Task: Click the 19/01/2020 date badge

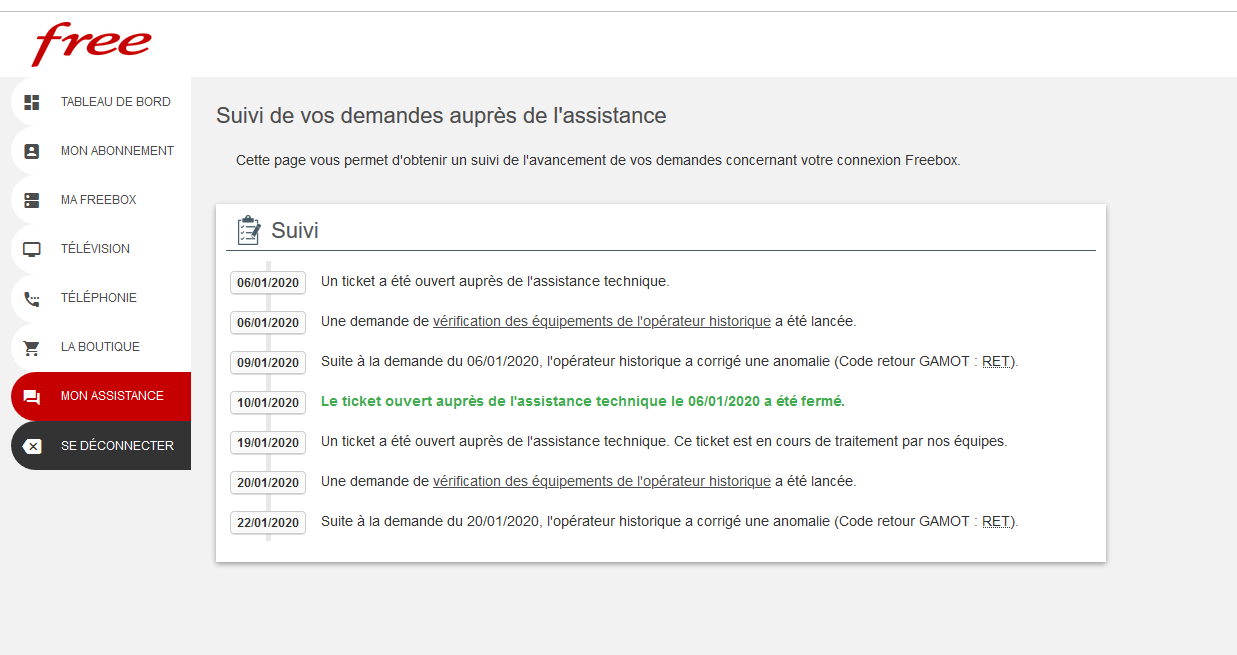Action: click(268, 442)
